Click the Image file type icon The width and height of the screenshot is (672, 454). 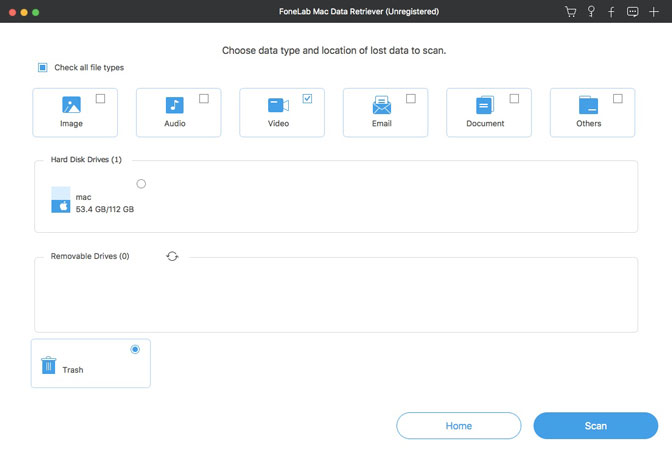click(71, 105)
